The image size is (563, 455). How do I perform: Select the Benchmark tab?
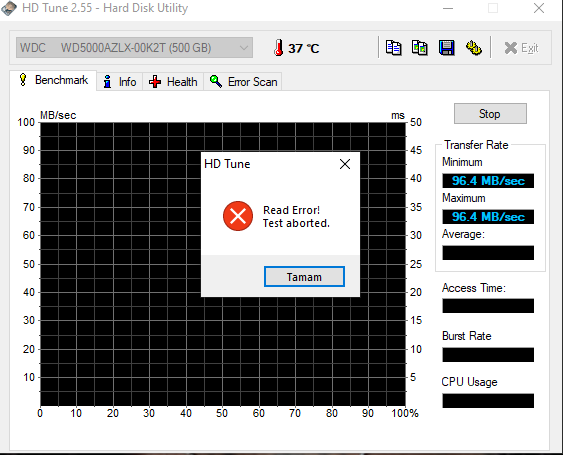pyautogui.click(x=53, y=80)
